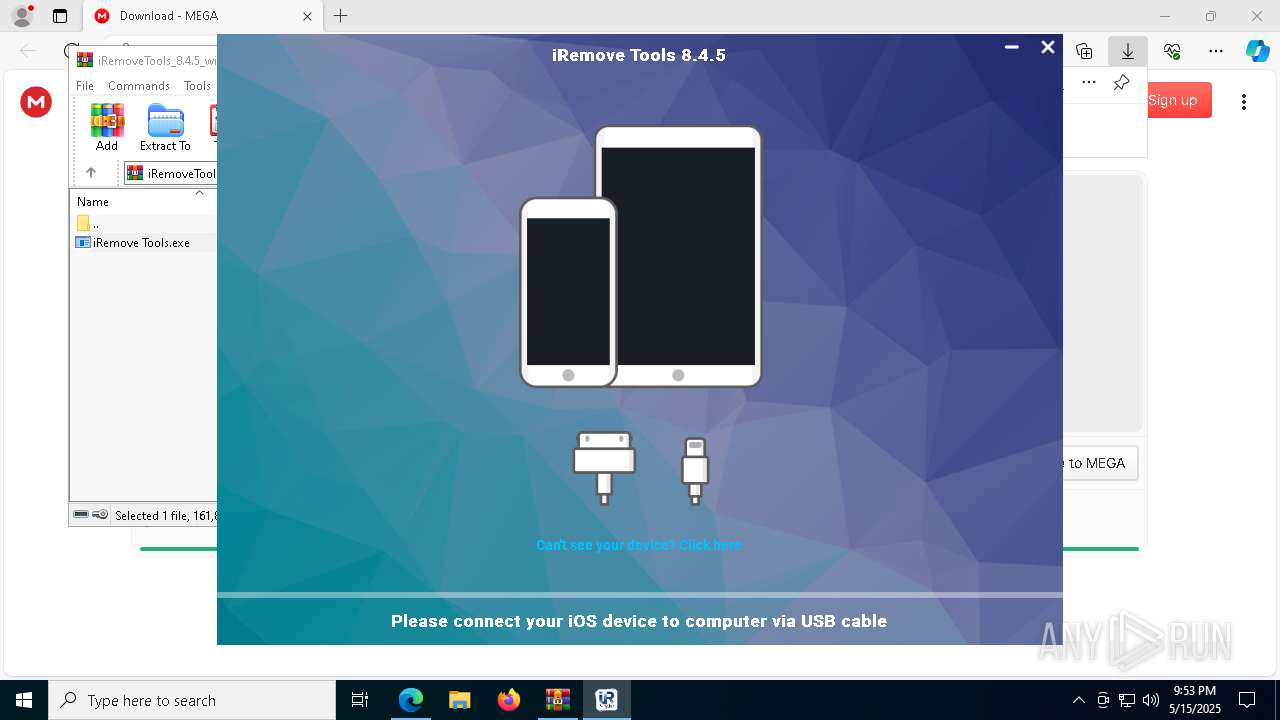The height and width of the screenshot is (720, 1280).
Task: Click the MEGA logo on the page
Action: click(36, 101)
